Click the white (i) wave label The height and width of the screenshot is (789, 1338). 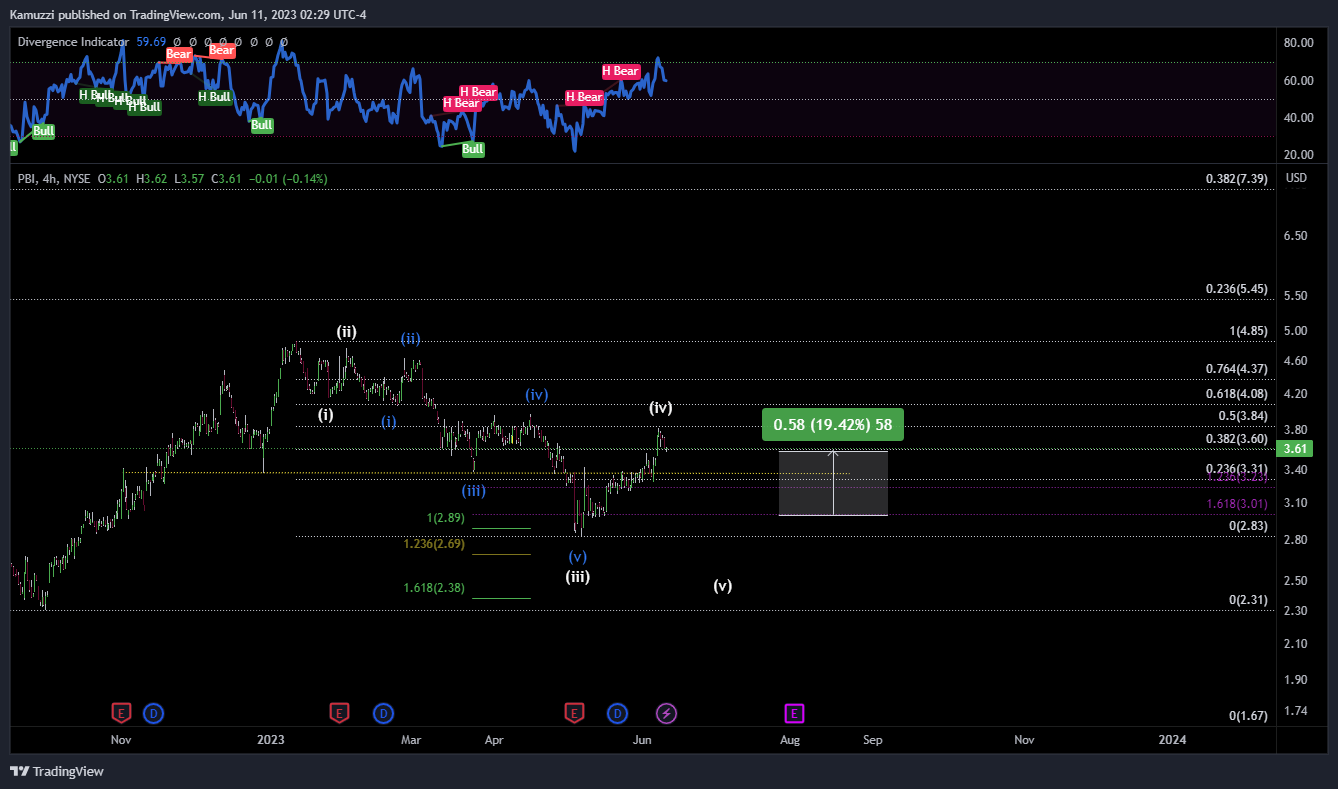pos(326,414)
